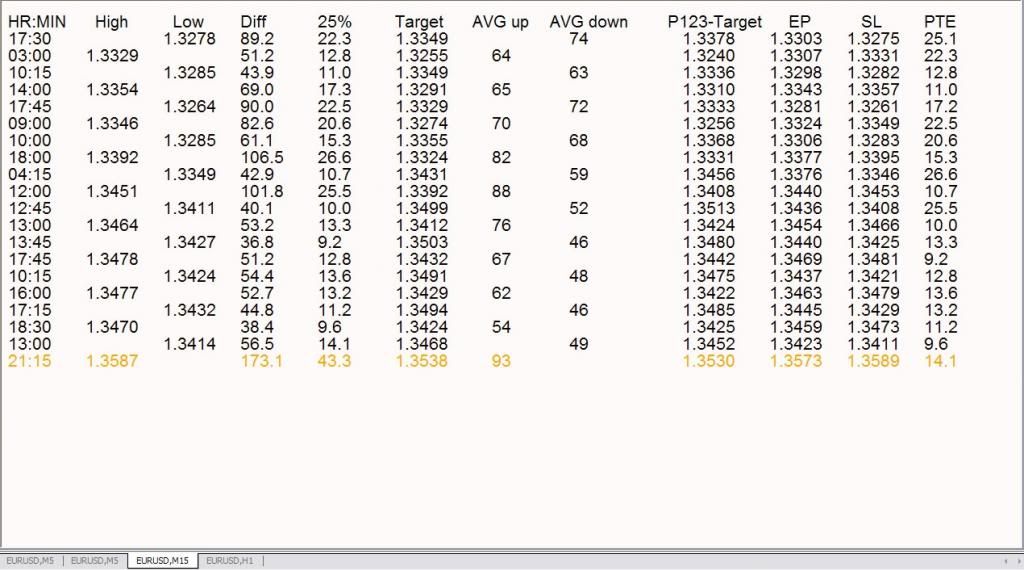Click the 14:00 time entry
Image resolution: width=1024 pixels, height=570 pixels.
pyautogui.click(x=29, y=90)
